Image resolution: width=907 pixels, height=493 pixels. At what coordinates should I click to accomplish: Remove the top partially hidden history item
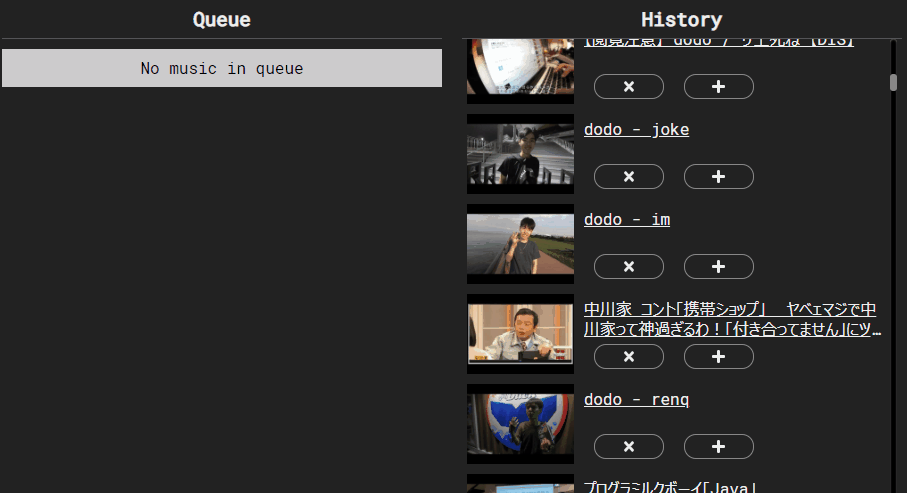(629, 87)
